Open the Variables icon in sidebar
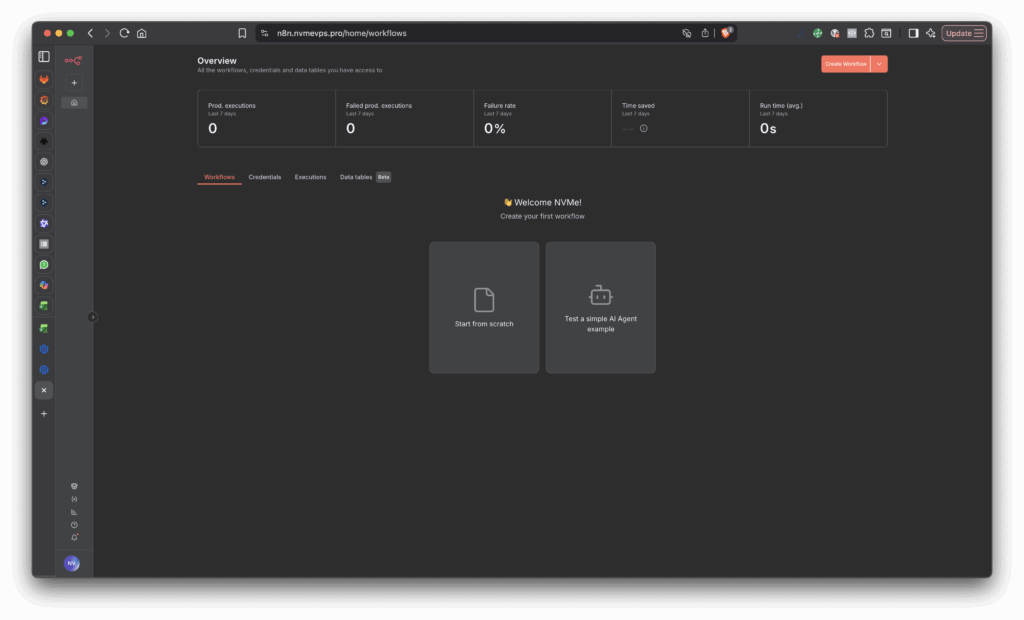This screenshot has width=1024, height=620. [x=74, y=498]
